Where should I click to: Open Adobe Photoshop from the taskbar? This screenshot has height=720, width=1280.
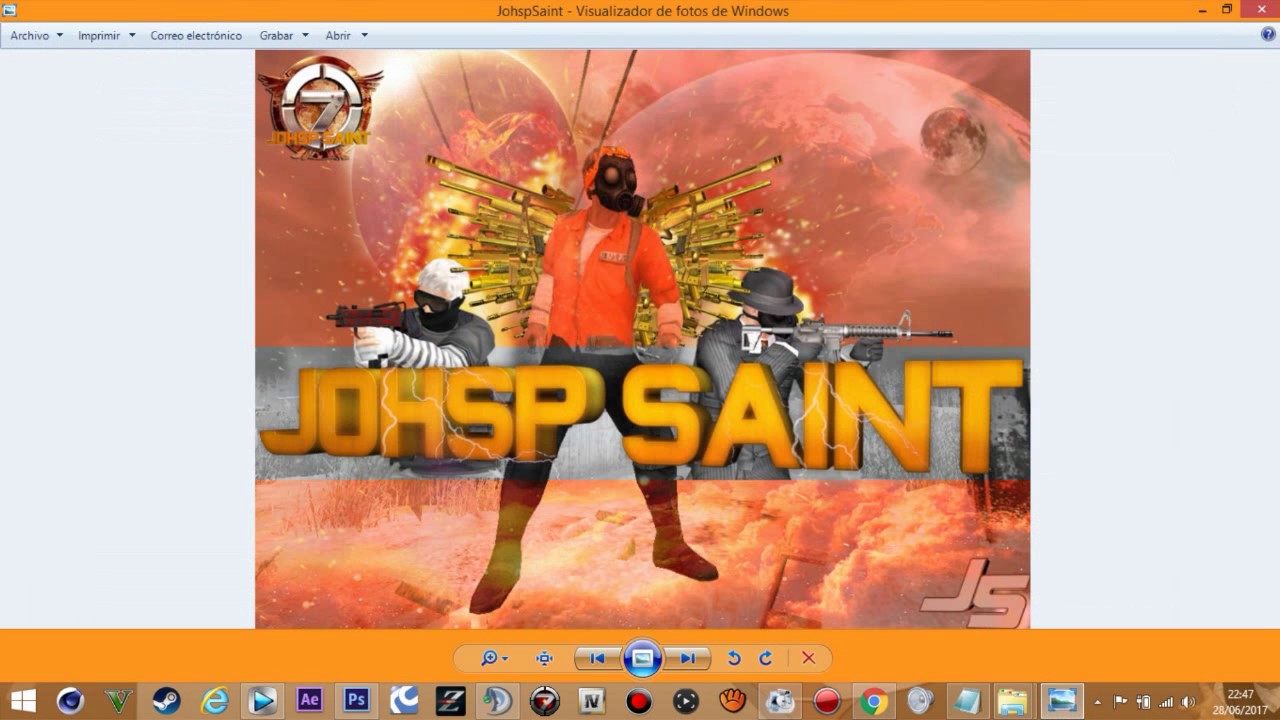coord(356,701)
